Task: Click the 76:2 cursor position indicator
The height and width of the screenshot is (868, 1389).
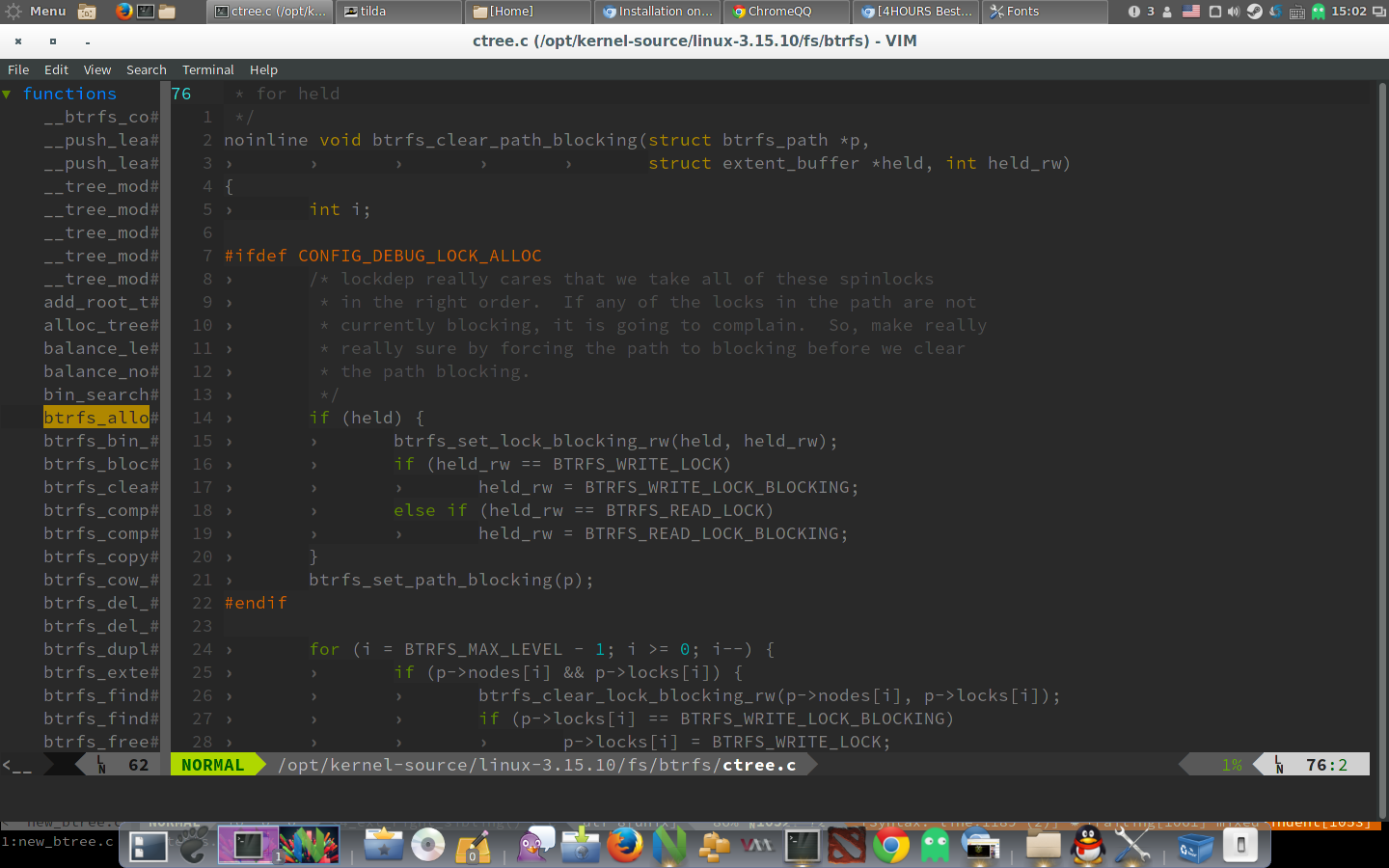Action: 1326,765
